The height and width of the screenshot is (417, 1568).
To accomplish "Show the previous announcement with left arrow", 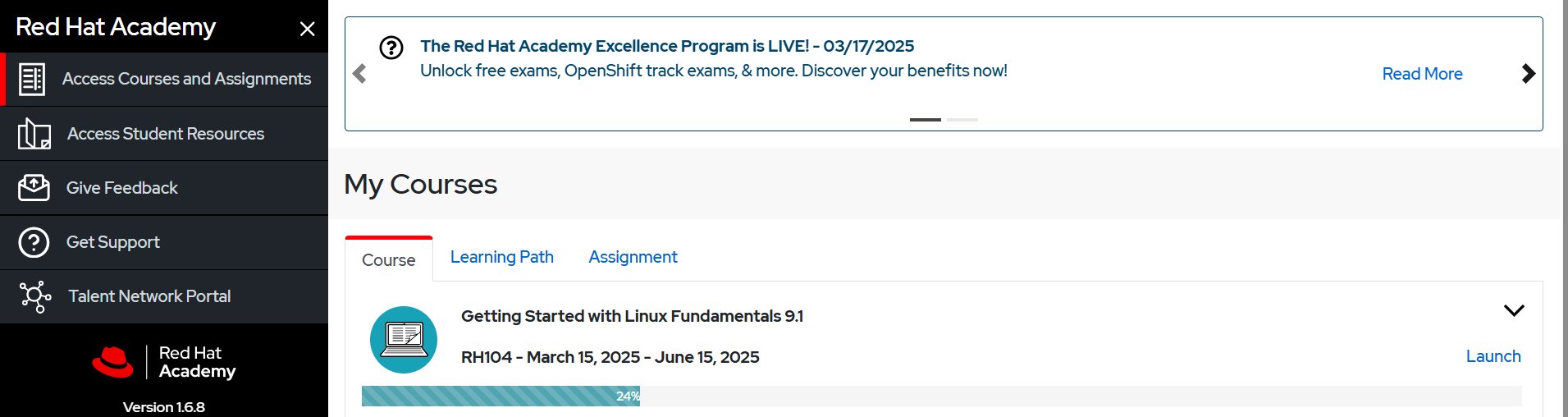I will [359, 73].
